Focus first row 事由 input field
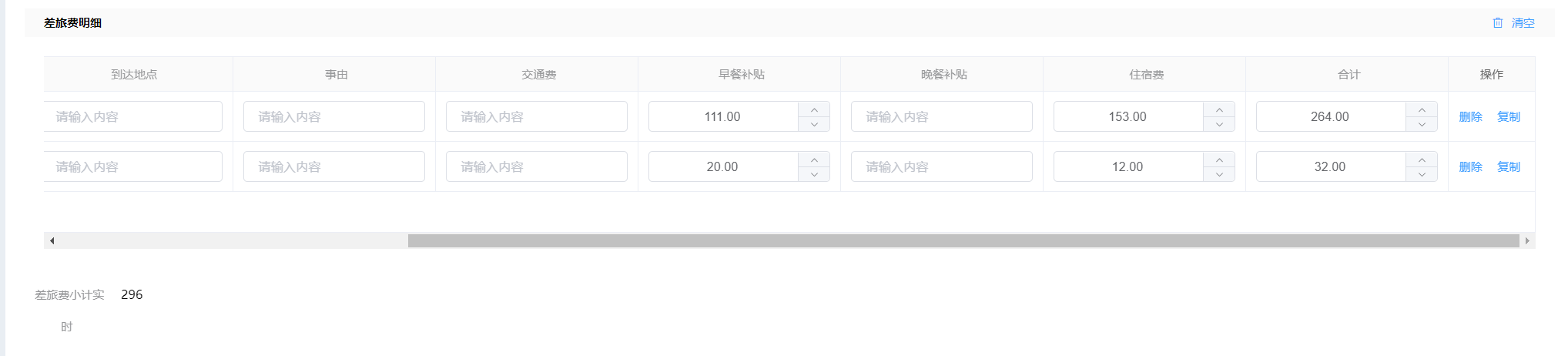The image size is (1568, 356). [333, 117]
